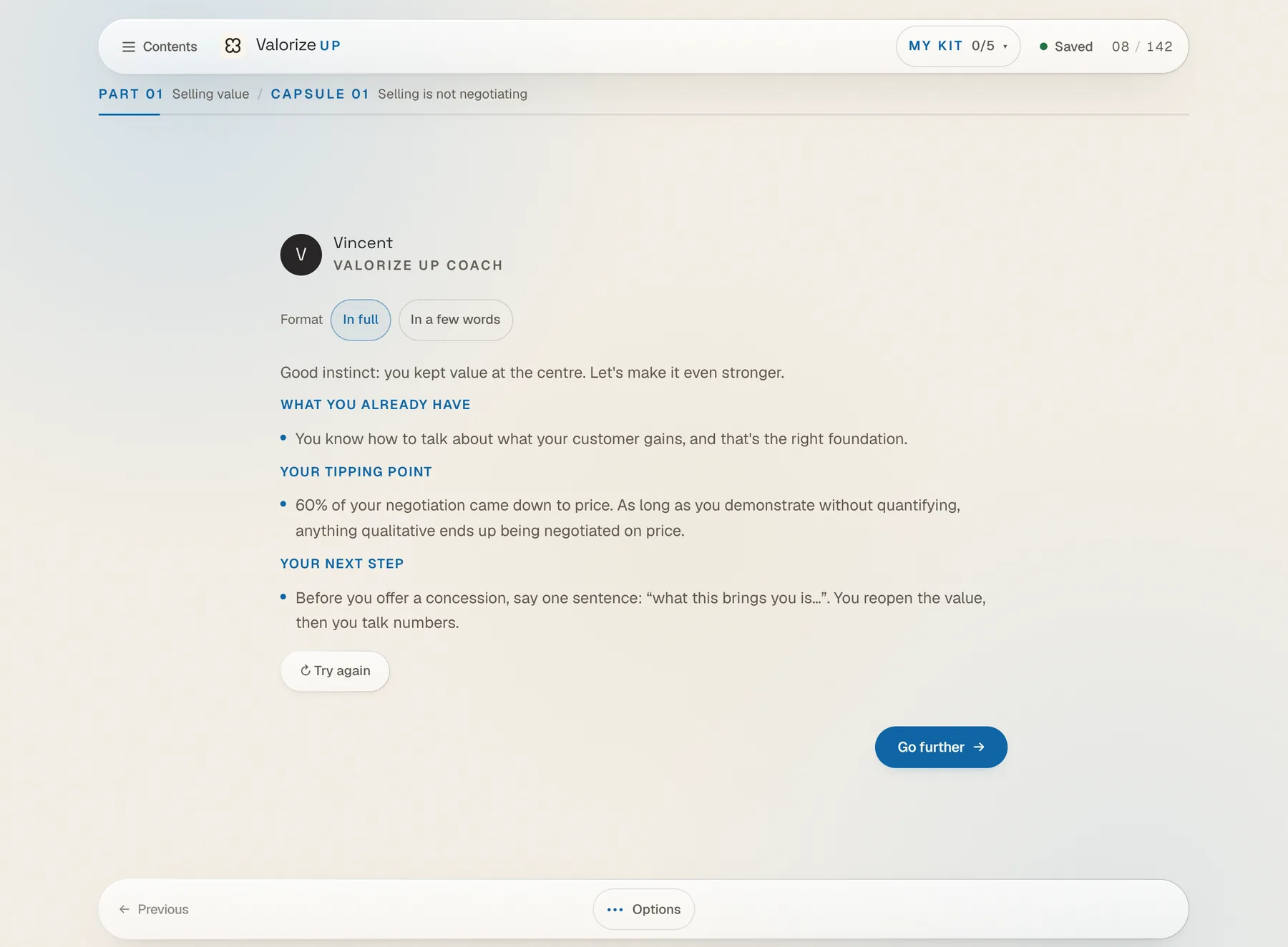Switch format to In a few words
Viewport: 1288px width, 947px height.
pos(455,320)
